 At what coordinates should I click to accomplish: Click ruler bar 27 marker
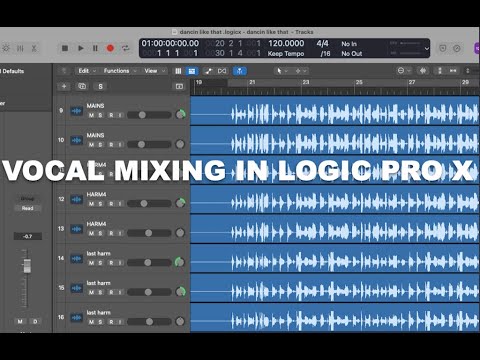coord(412,82)
